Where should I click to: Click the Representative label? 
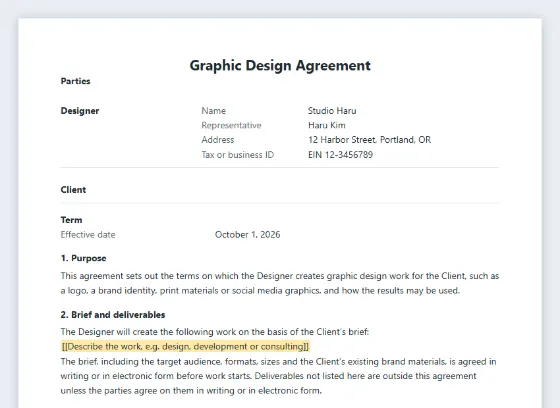point(231,125)
